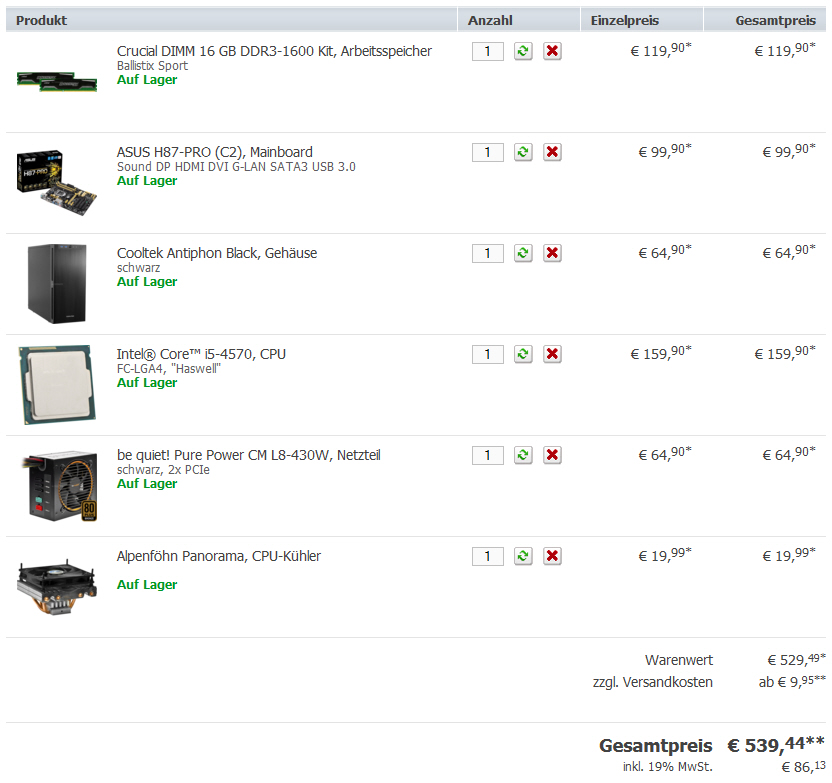Delete ASUS H87-PRO mainboard from cart
This screenshot has width=832, height=783.
coord(552,152)
